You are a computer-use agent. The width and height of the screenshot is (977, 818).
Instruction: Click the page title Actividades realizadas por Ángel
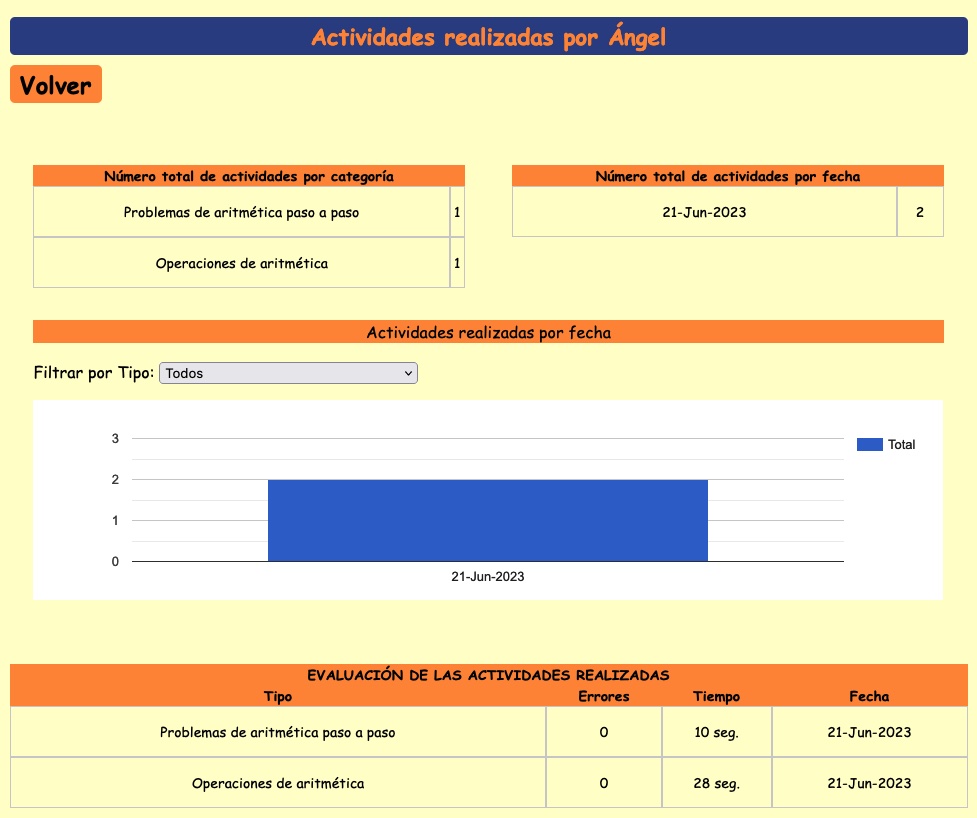[x=488, y=37]
